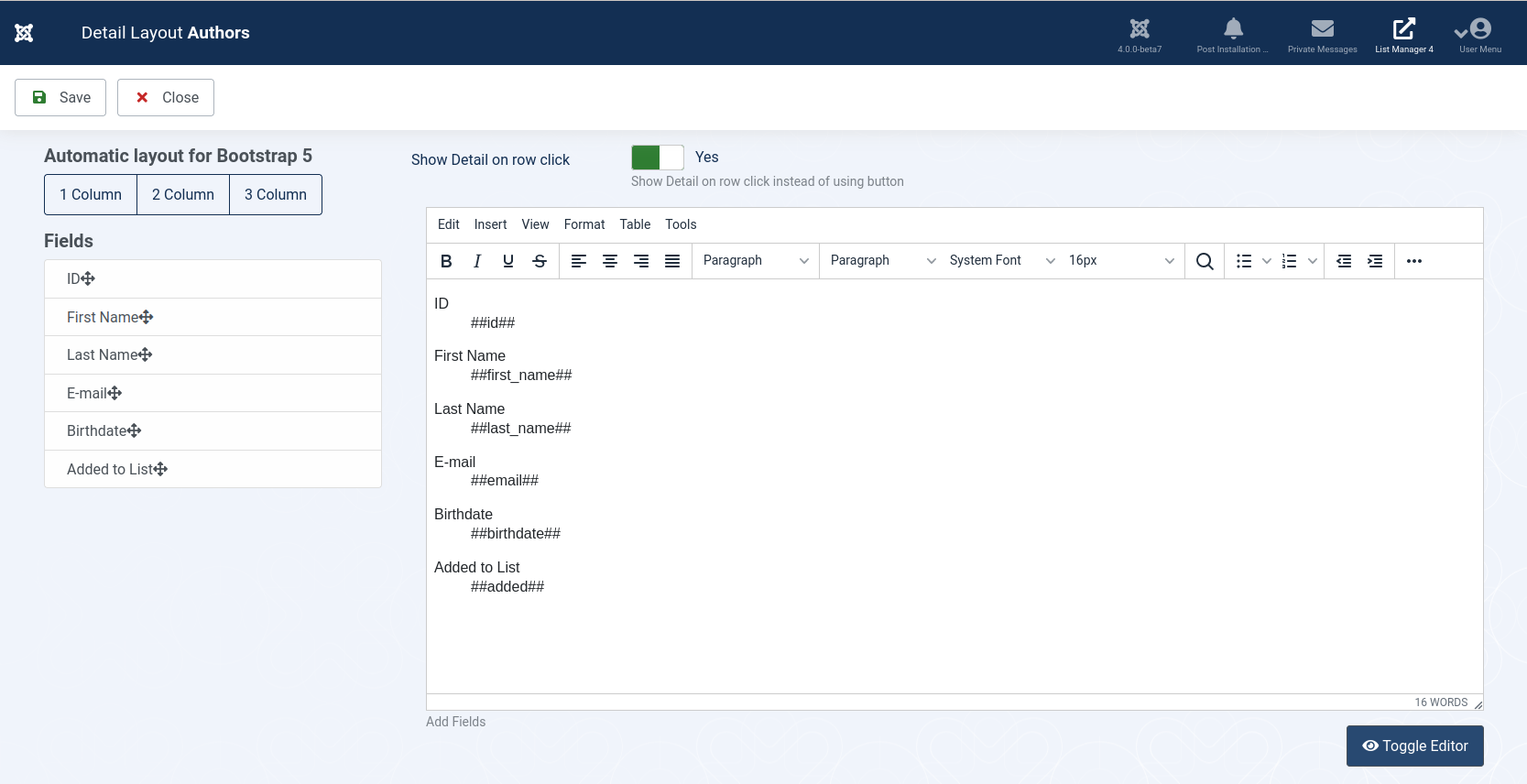This screenshot has width=1527, height=784.
Task: Click the ##email## placeholder text
Action: click(505, 480)
